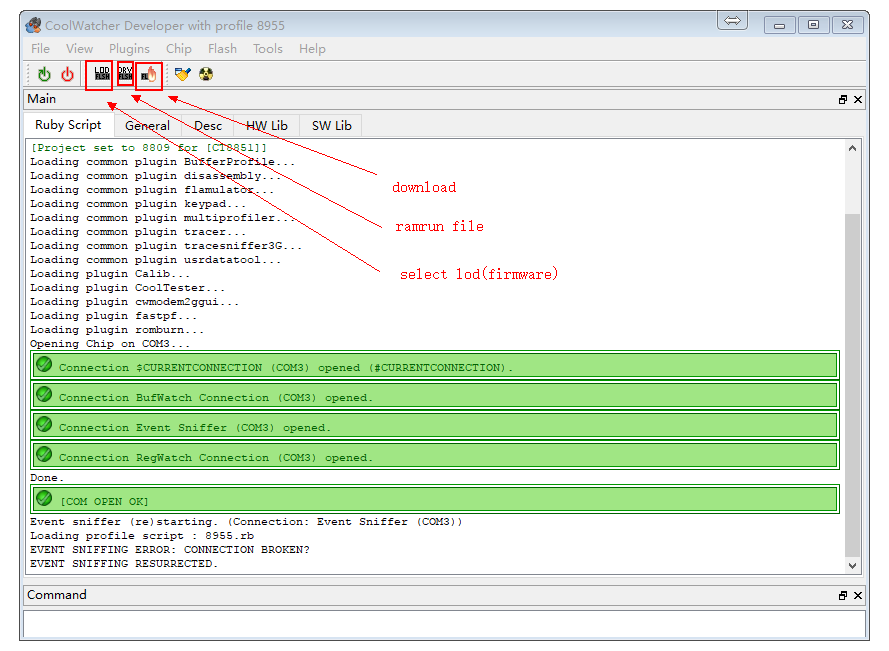Close the Main panel
This screenshot has height=651, width=889.
tap(858, 99)
